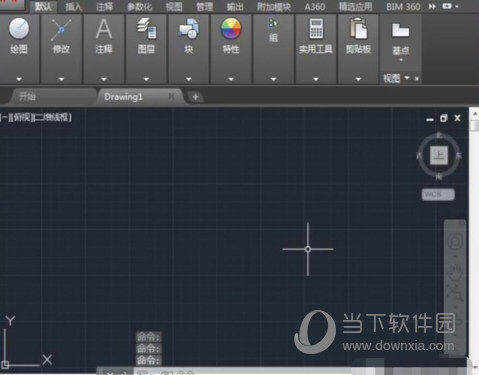Switch to the 插入 ribbon tab
Screen dimensions: 479x375
[x=73, y=6]
